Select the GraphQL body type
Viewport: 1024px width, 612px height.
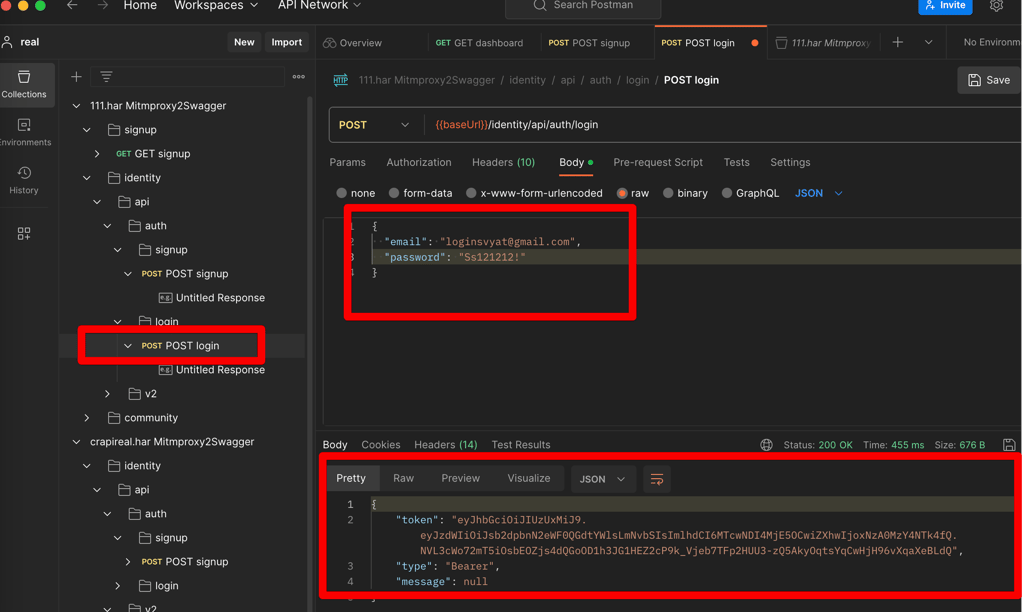(x=727, y=193)
